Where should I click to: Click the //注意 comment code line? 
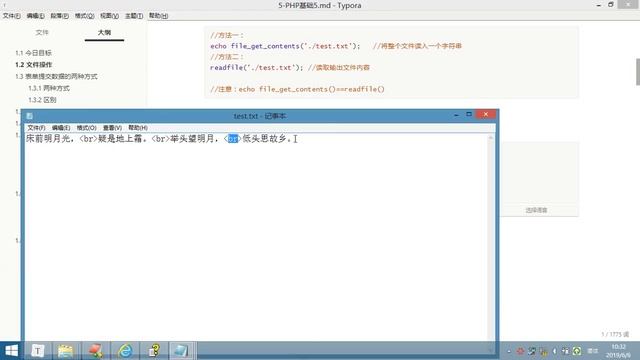297,89
